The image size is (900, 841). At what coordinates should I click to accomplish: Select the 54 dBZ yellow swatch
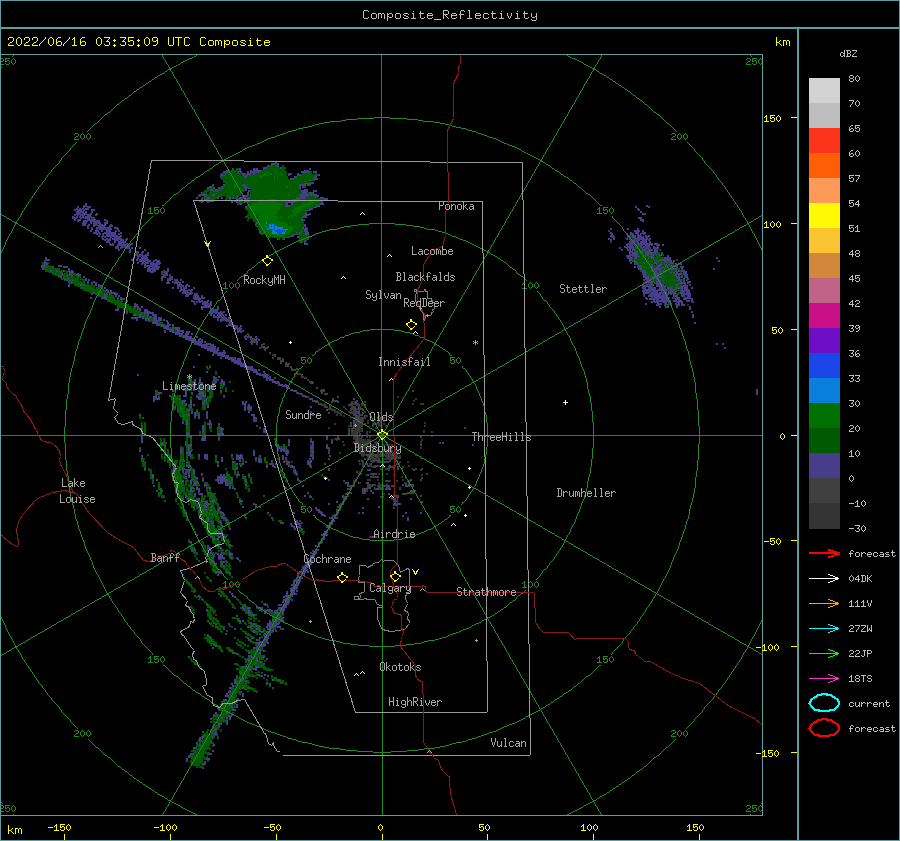point(824,215)
